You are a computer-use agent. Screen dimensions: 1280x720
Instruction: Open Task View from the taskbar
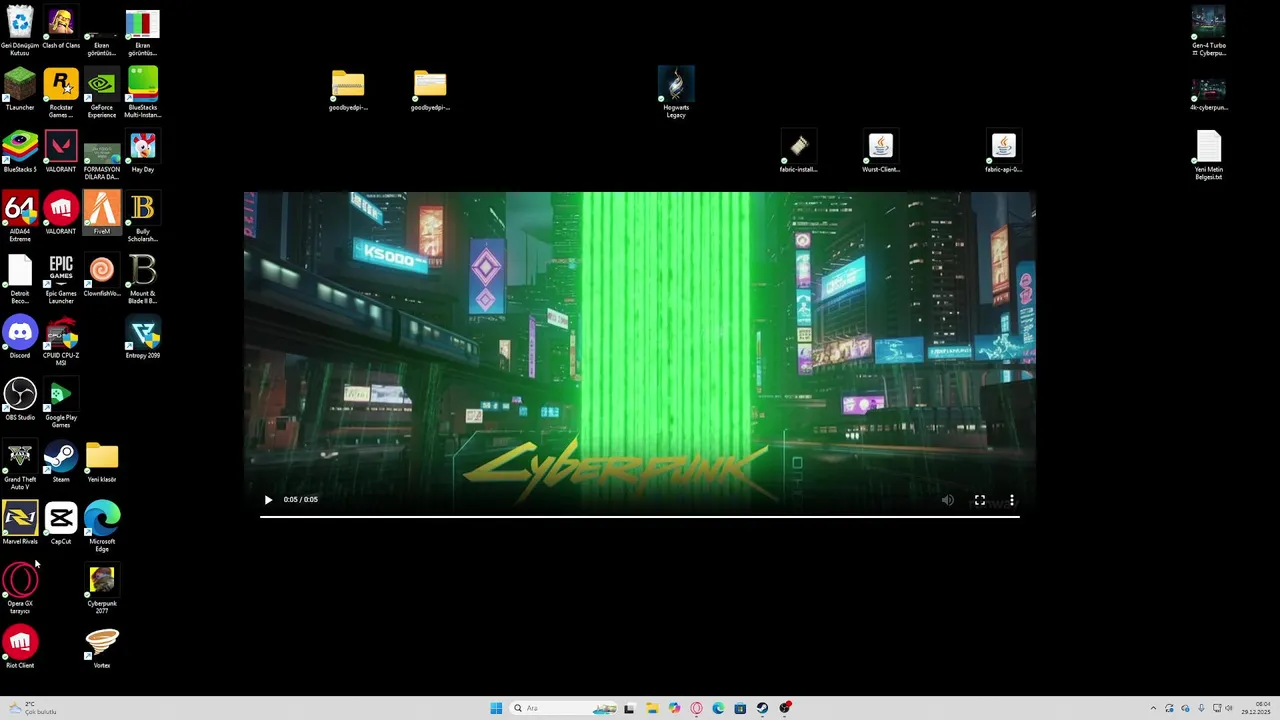(629, 708)
